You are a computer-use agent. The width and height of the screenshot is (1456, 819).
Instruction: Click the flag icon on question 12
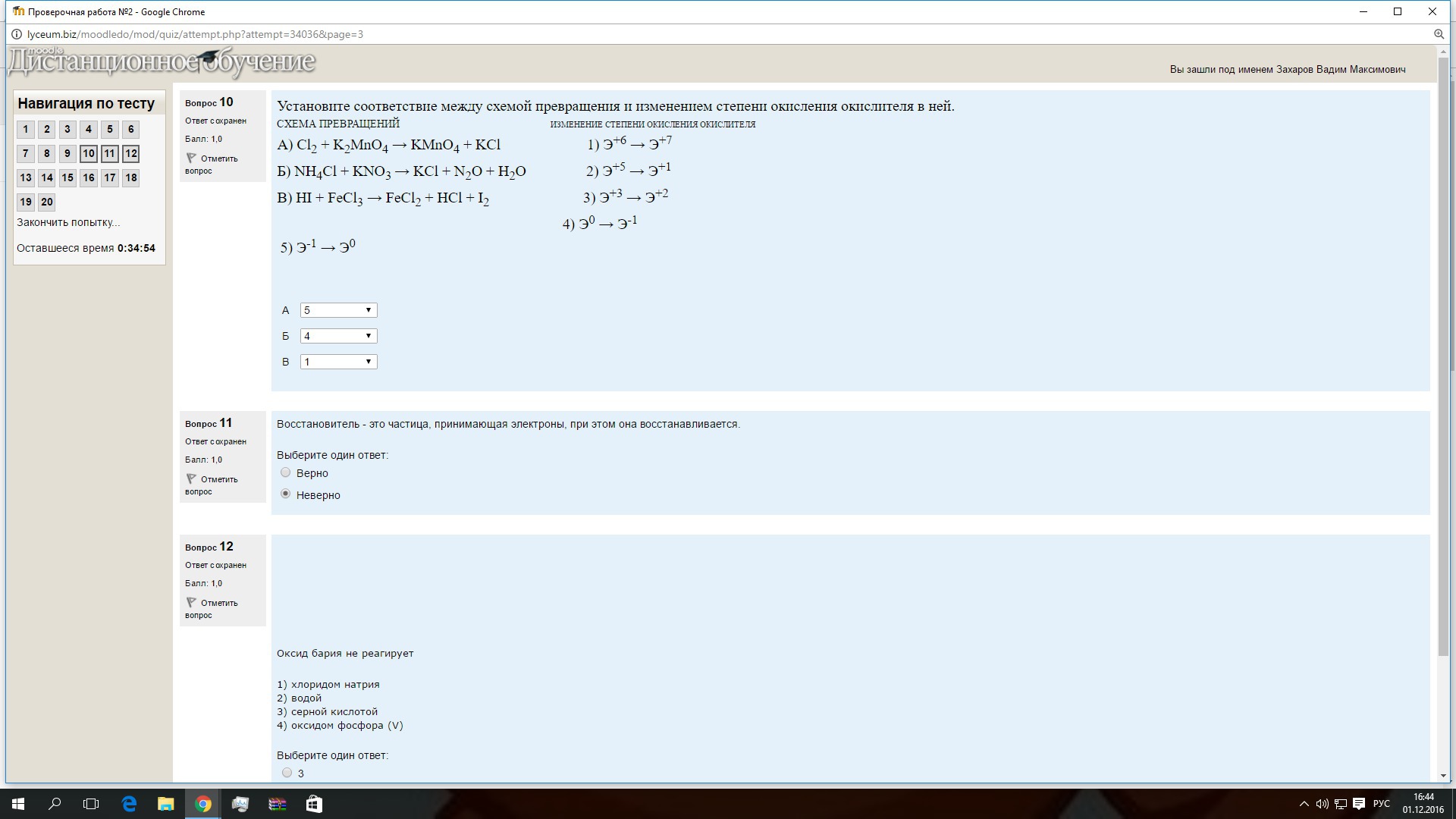point(191,603)
